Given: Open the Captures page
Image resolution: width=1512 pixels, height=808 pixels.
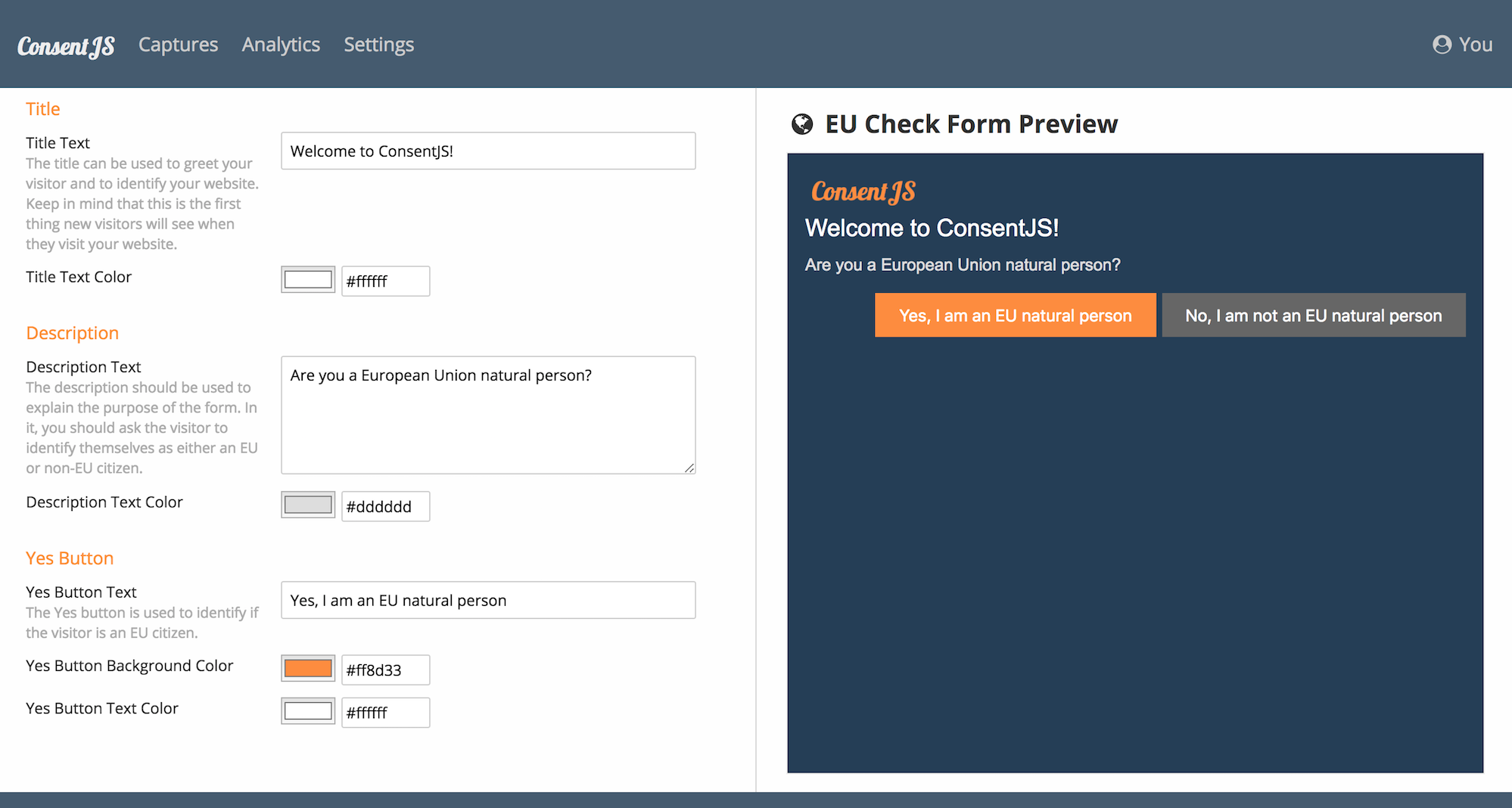Looking at the screenshot, I should coord(178,45).
